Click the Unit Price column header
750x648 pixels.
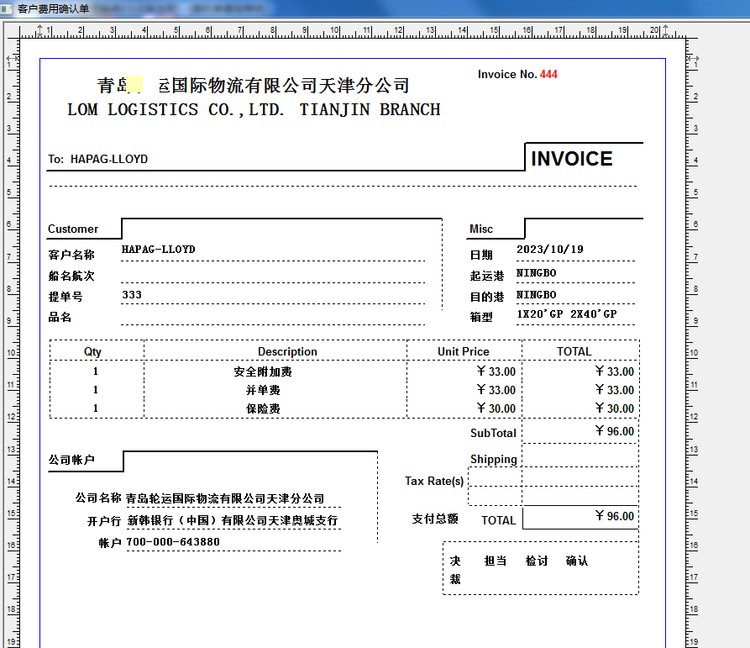click(x=463, y=352)
